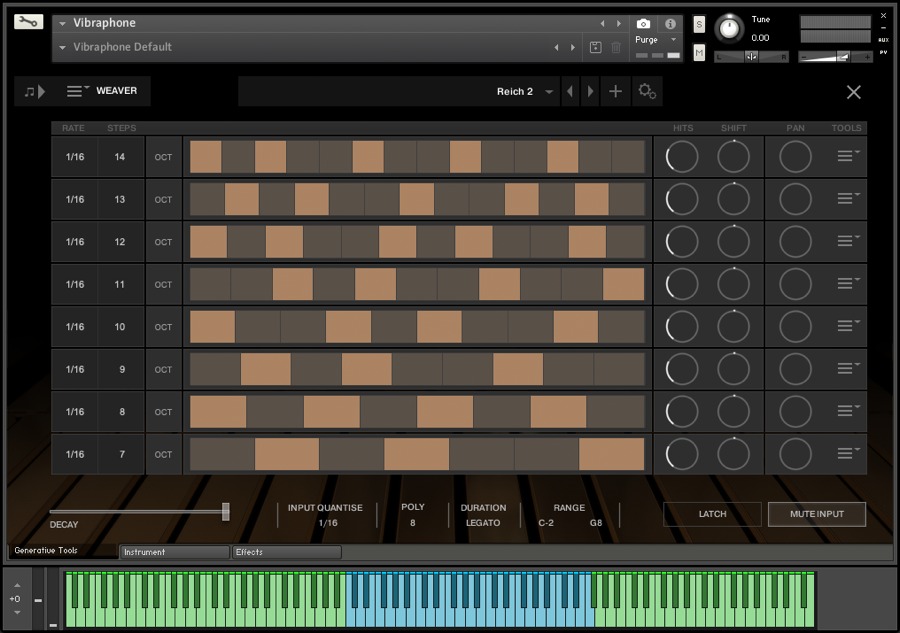This screenshot has height=633, width=900.
Task: Click the Pan knob of the 10-step row
Action: 795,326
